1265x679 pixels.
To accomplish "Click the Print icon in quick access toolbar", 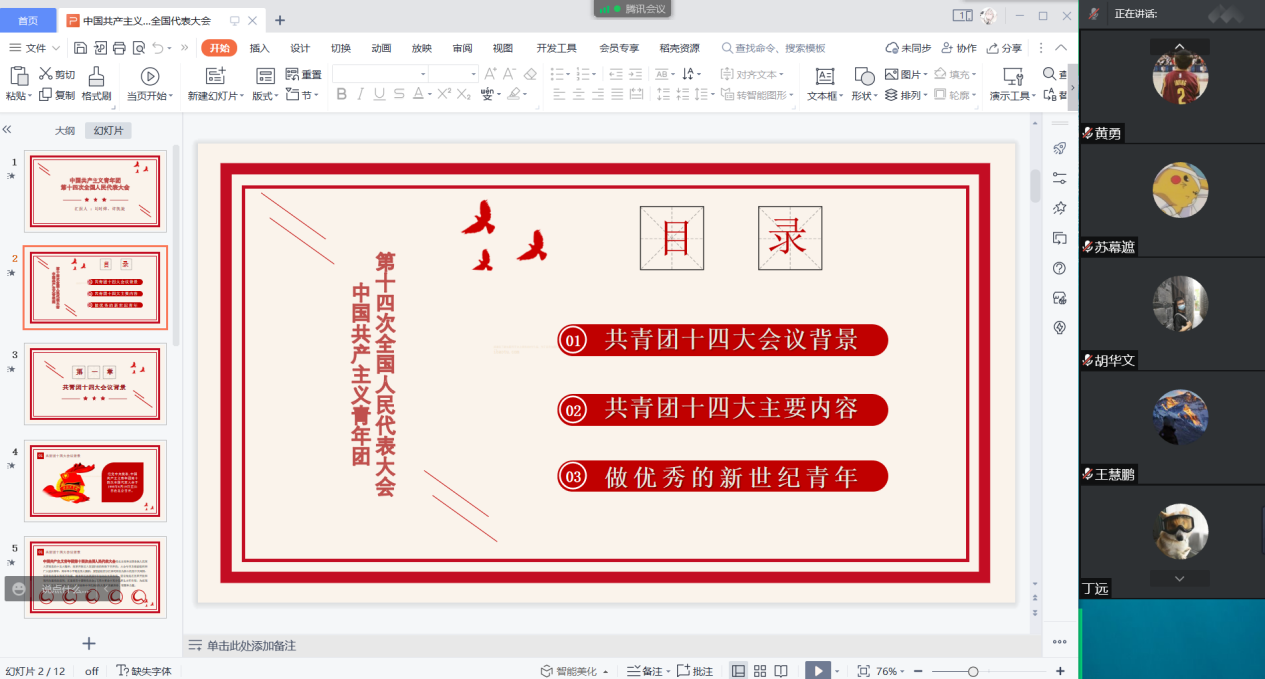I will pyautogui.click(x=119, y=48).
